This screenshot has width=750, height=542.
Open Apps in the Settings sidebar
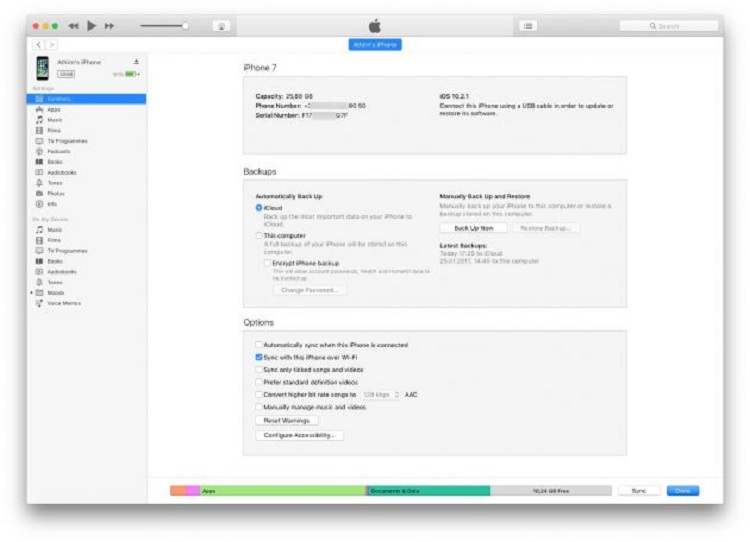[x=54, y=109]
